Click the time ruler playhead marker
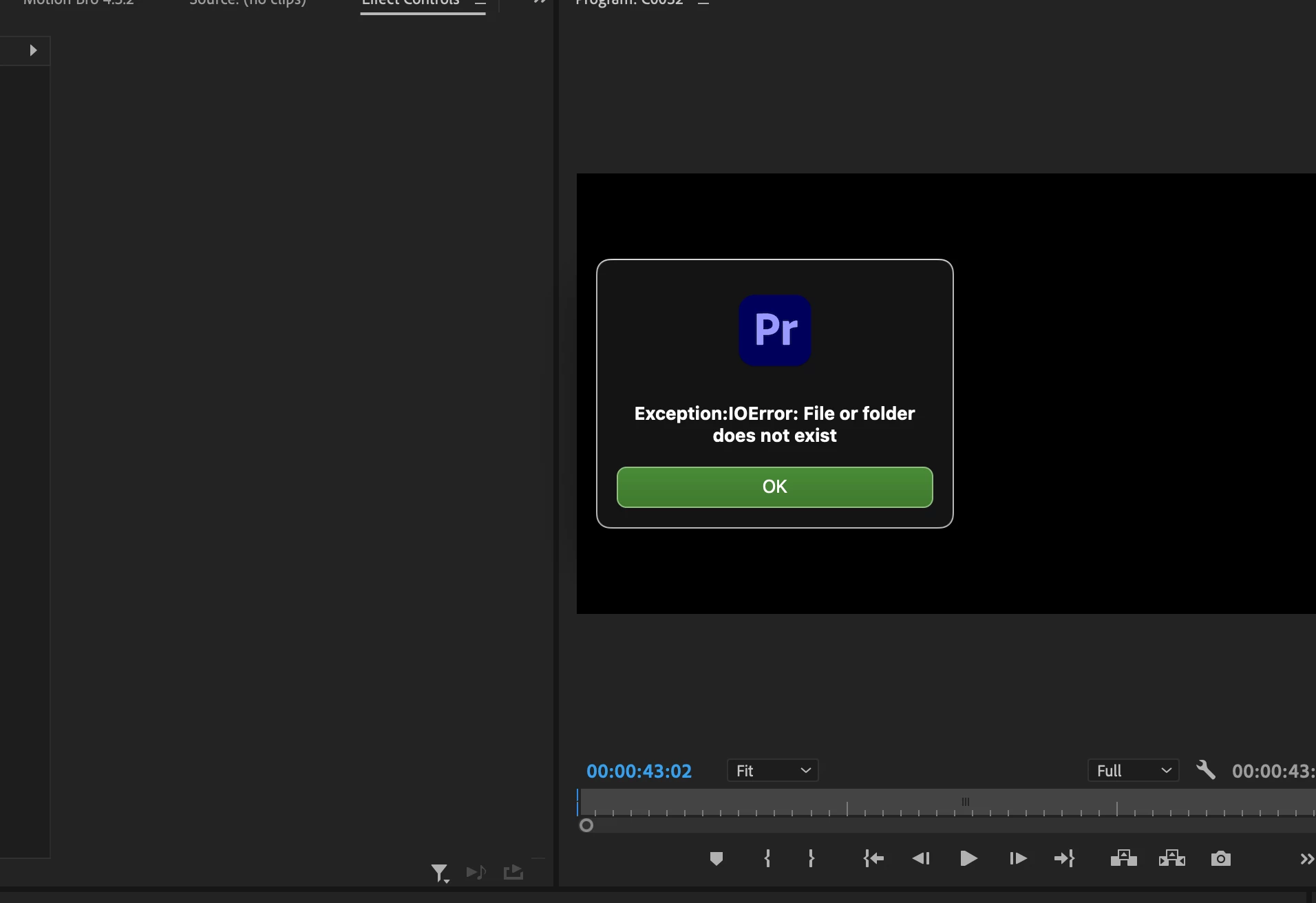 click(578, 803)
